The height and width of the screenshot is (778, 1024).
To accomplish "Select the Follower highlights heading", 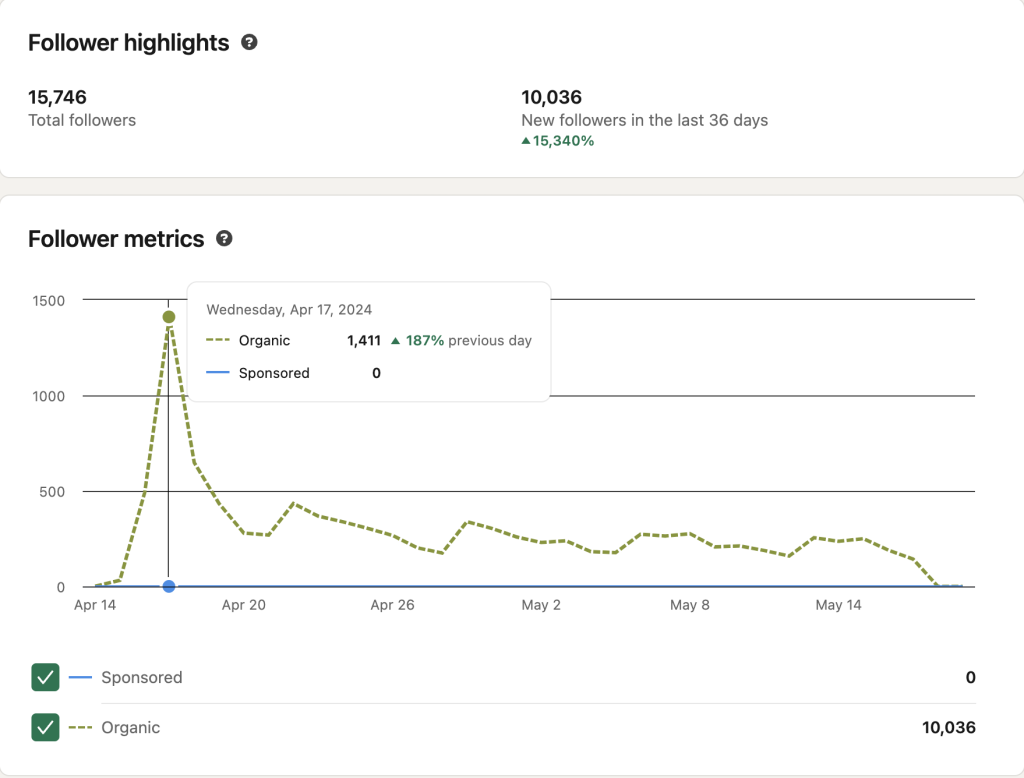I will coord(129,42).
